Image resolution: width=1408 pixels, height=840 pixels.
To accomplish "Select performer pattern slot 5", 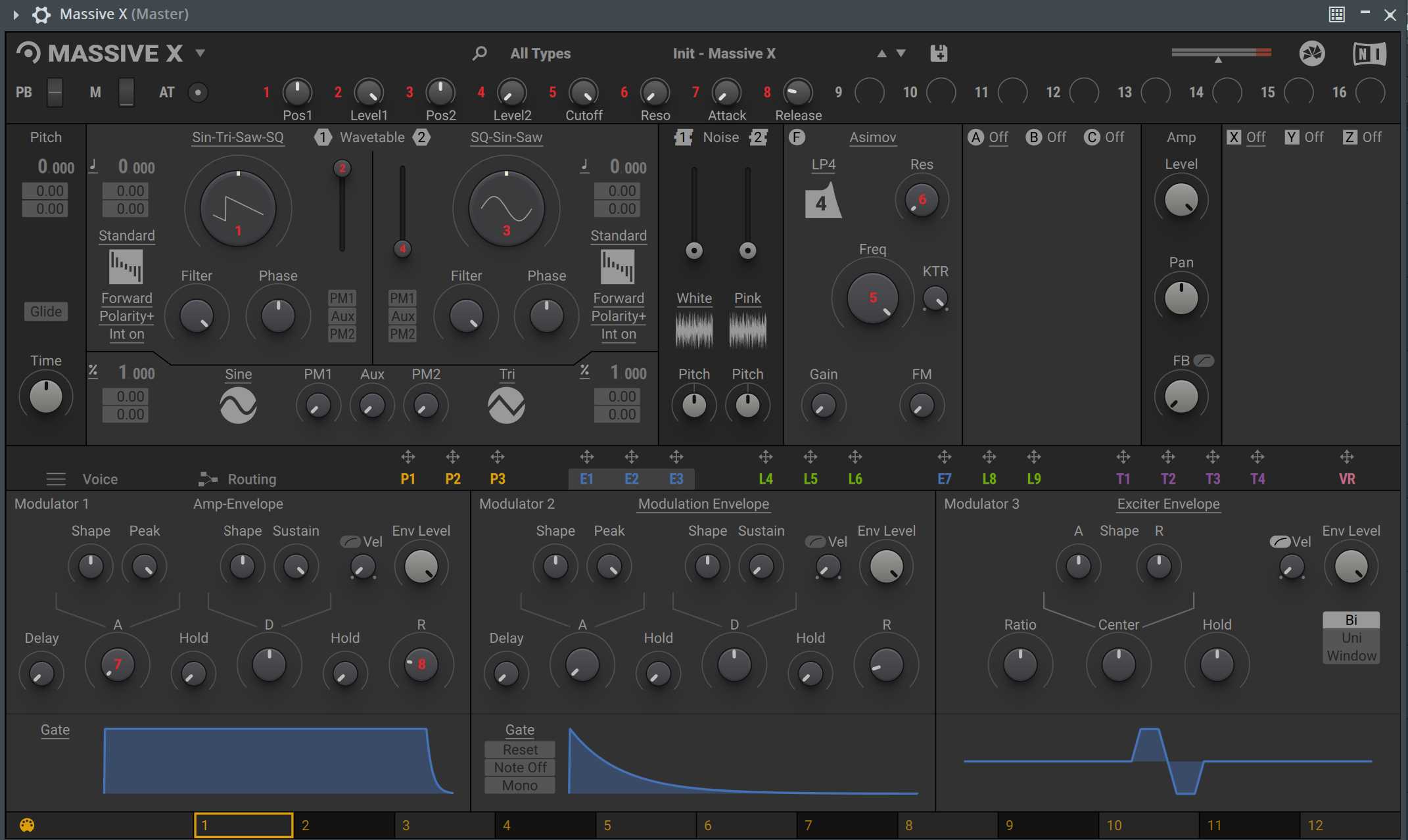I will point(647,826).
